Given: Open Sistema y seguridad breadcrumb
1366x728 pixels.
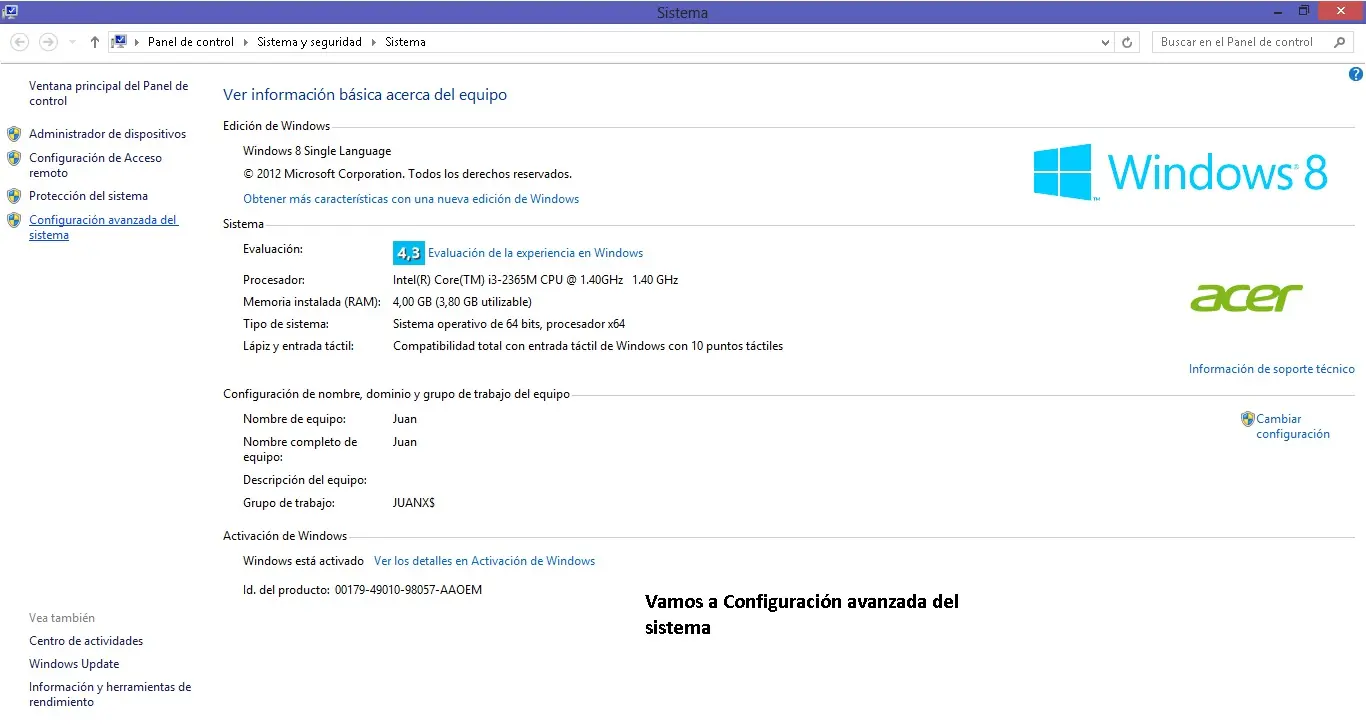Looking at the screenshot, I should pos(309,42).
